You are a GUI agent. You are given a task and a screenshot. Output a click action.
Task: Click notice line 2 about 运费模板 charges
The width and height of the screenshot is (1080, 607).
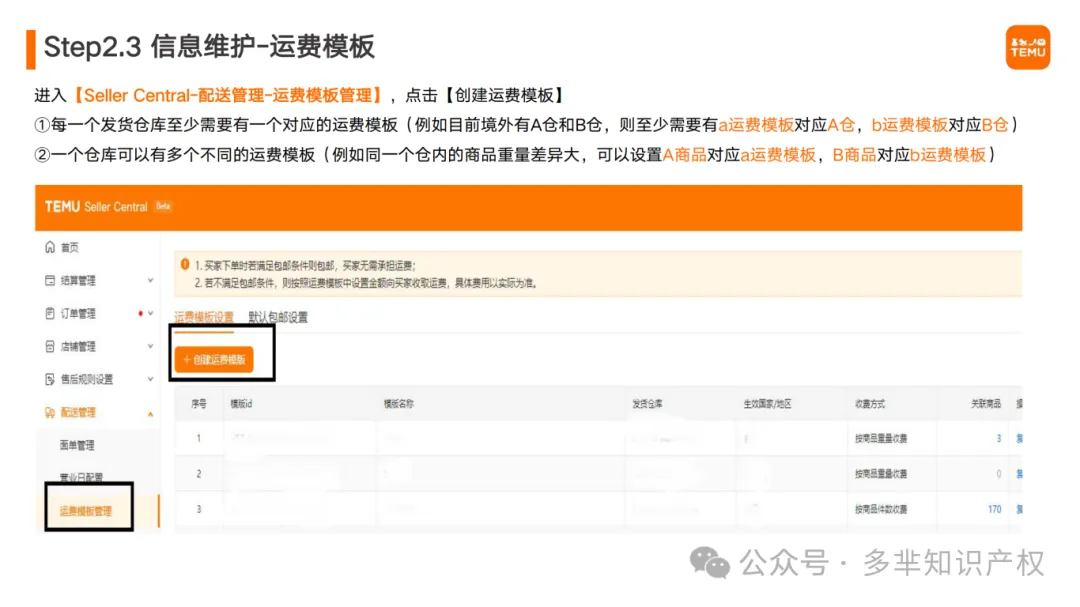[x=366, y=283]
